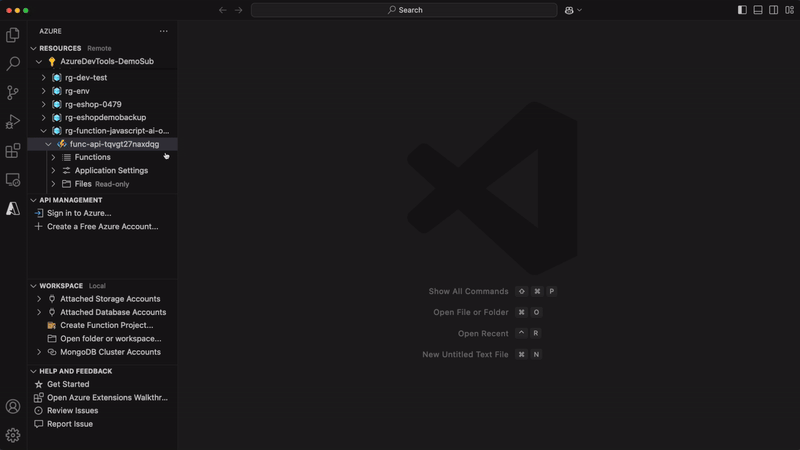The height and width of the screenshot is (450, 800).
Task: Select the rg-eshop-0479 label
Action: (93, 104)
